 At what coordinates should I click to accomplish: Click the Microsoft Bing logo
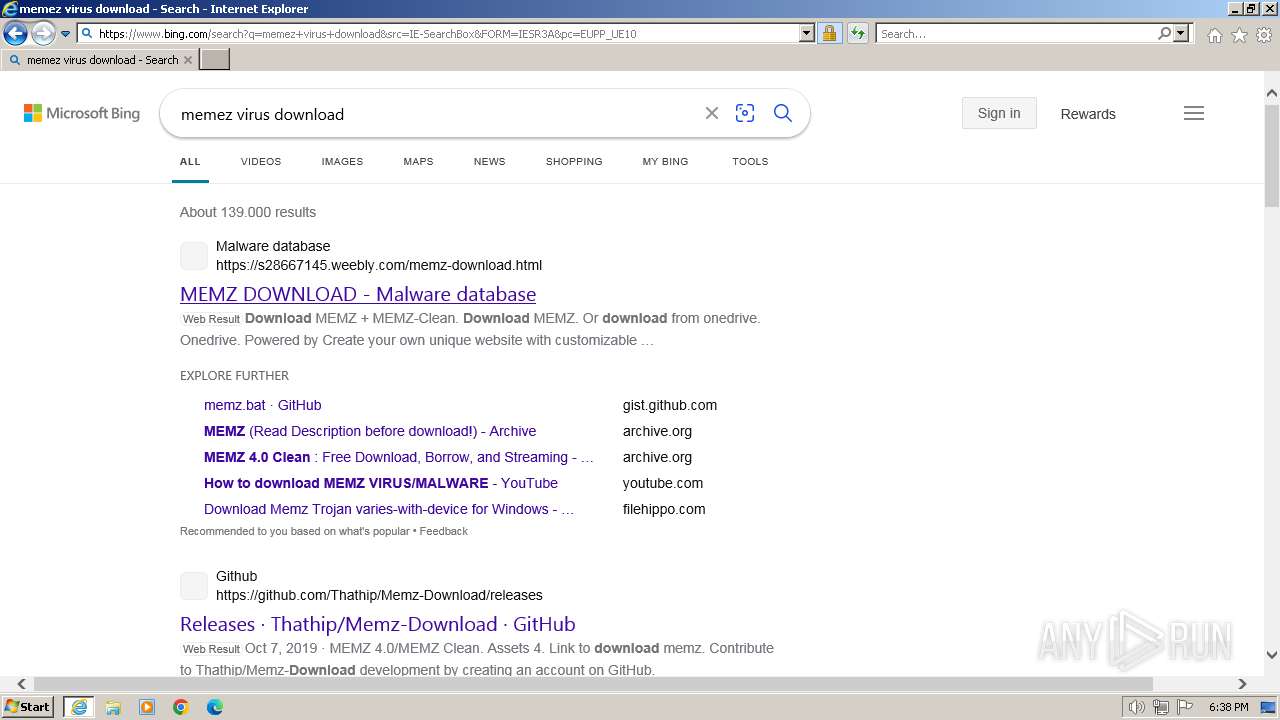point(82,113)
